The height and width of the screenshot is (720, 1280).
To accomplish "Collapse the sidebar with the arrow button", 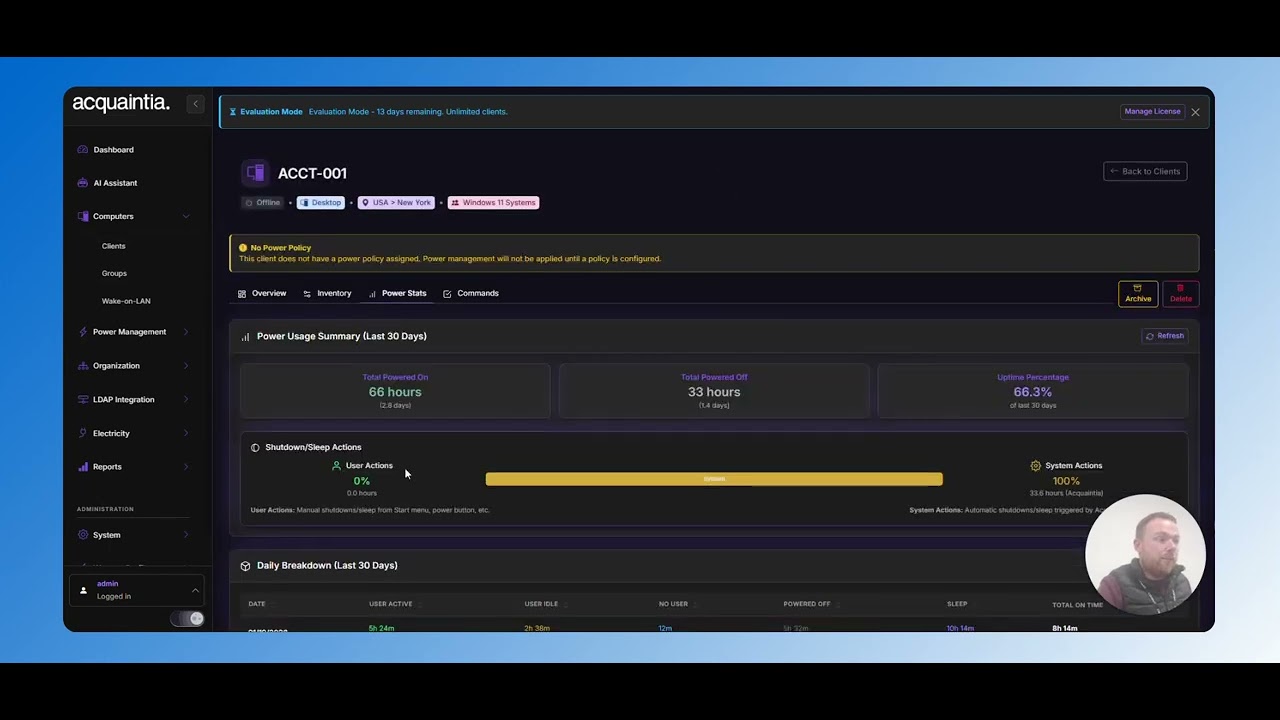I will click(x=196, y=104).
